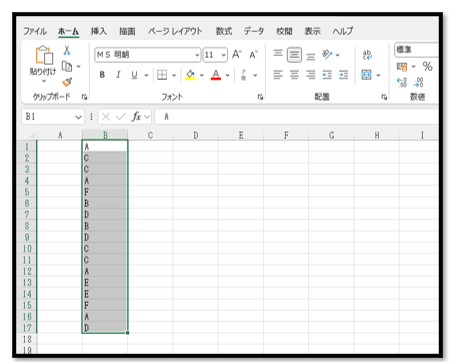Click the Format Painter brush icon
This screenshot has width=461, height=362.
67,82
